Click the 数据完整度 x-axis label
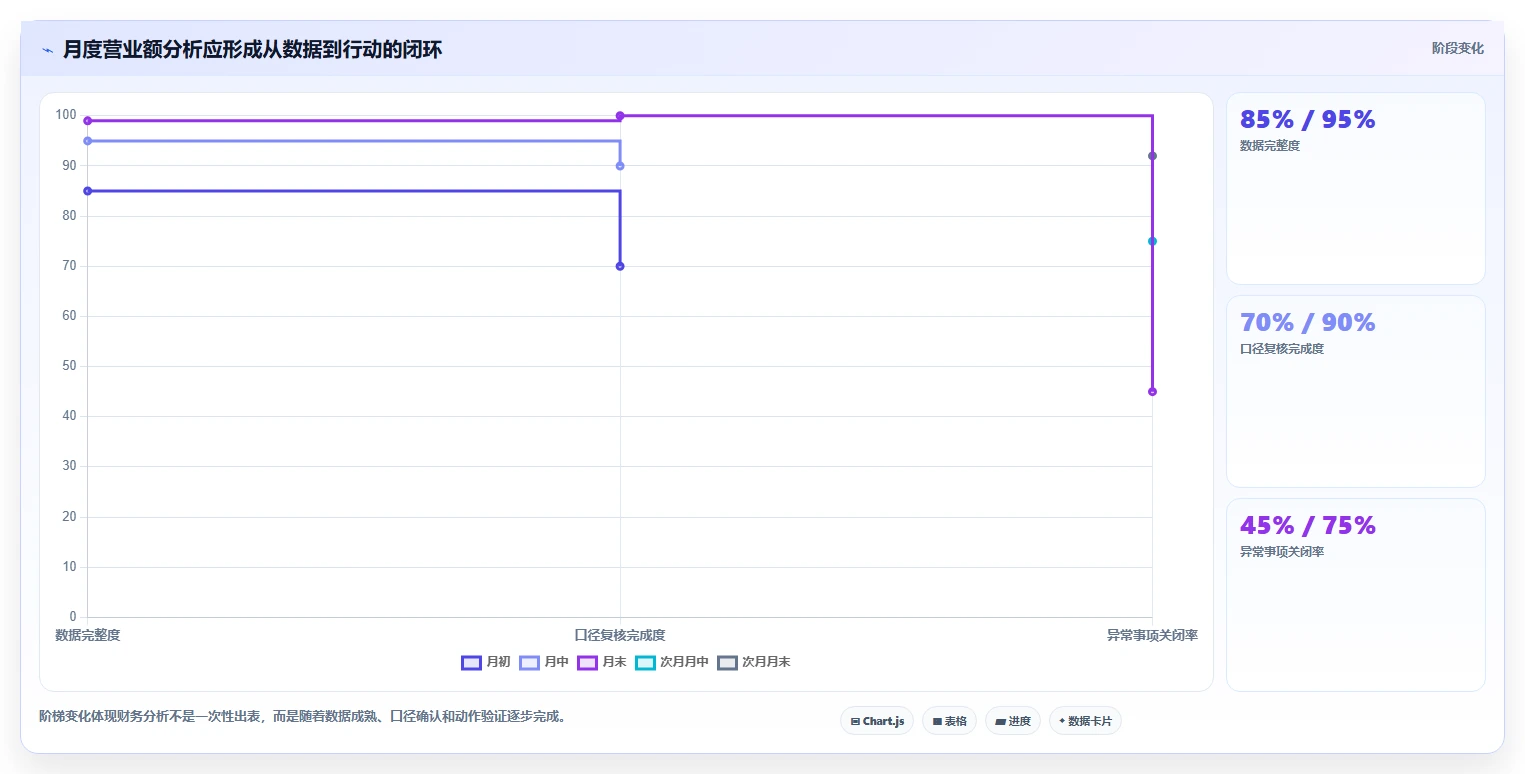1525x774 pixels. (x=88, y=635)
